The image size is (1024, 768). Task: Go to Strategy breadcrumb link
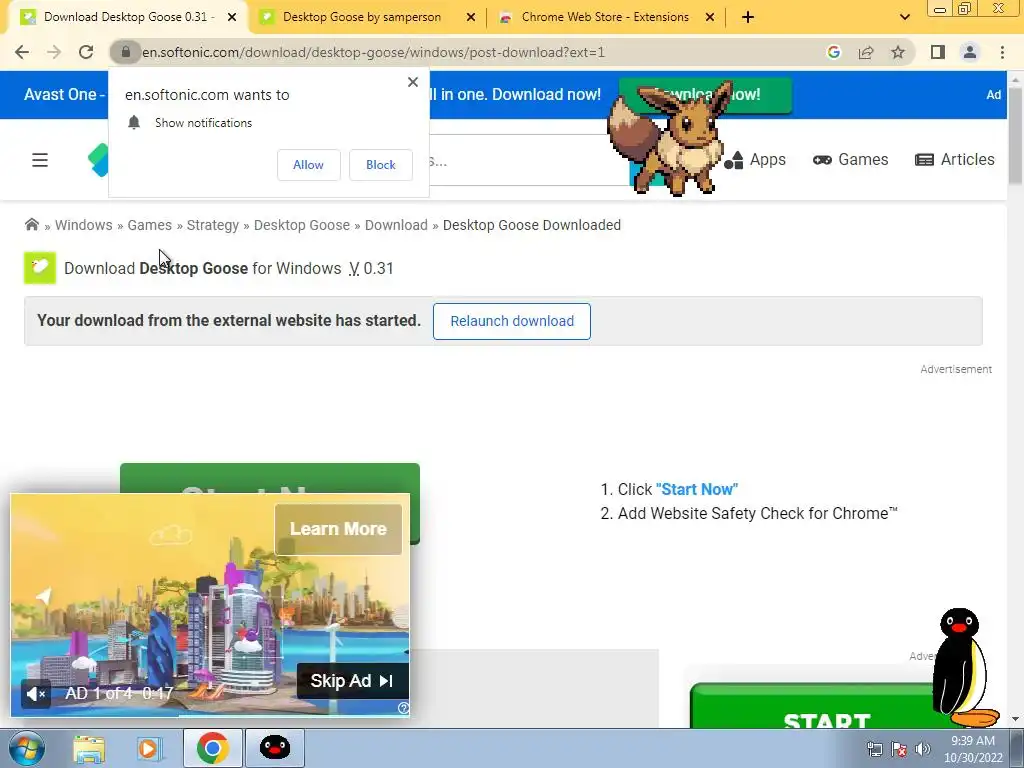tap(213, 225)
